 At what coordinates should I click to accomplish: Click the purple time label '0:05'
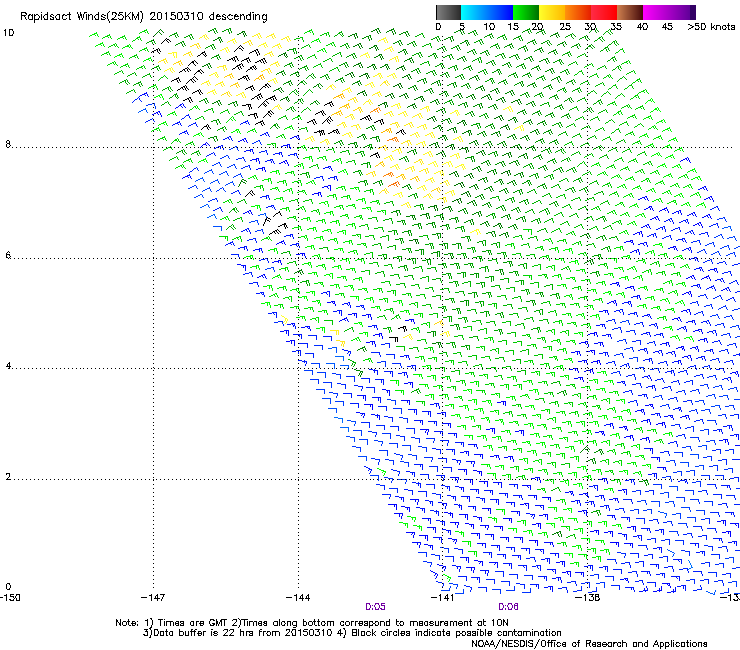(x=375, y=607)
